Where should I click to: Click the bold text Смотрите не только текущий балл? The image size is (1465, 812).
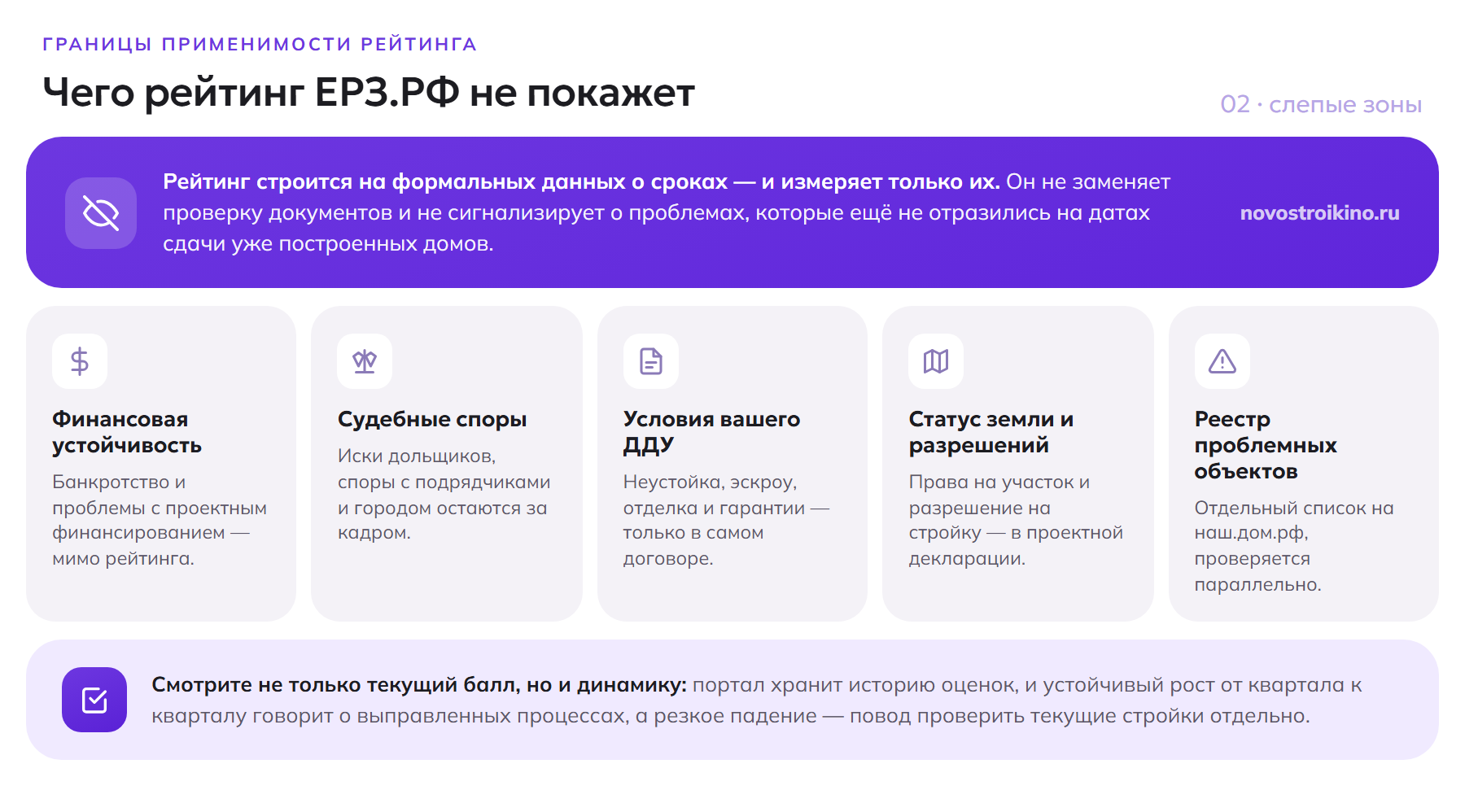pyautogui.click(x=419, y=685)
